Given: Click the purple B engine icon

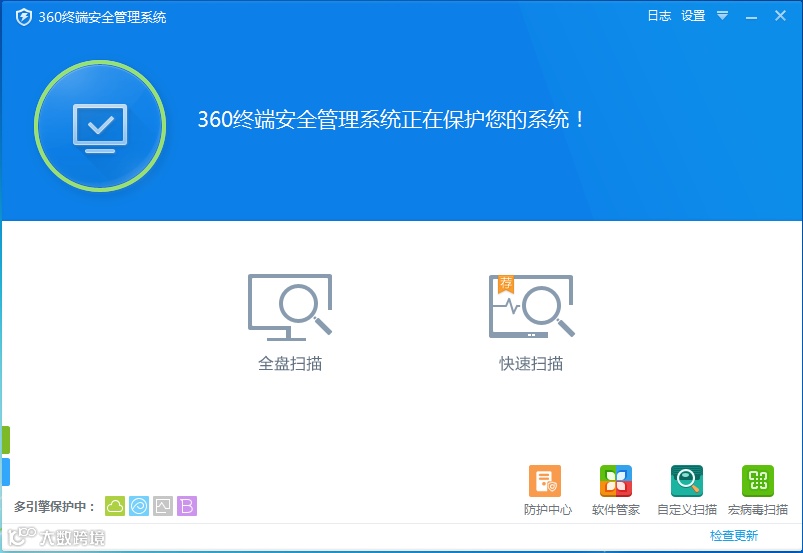Looking at the screenshot, I should 187,506.
